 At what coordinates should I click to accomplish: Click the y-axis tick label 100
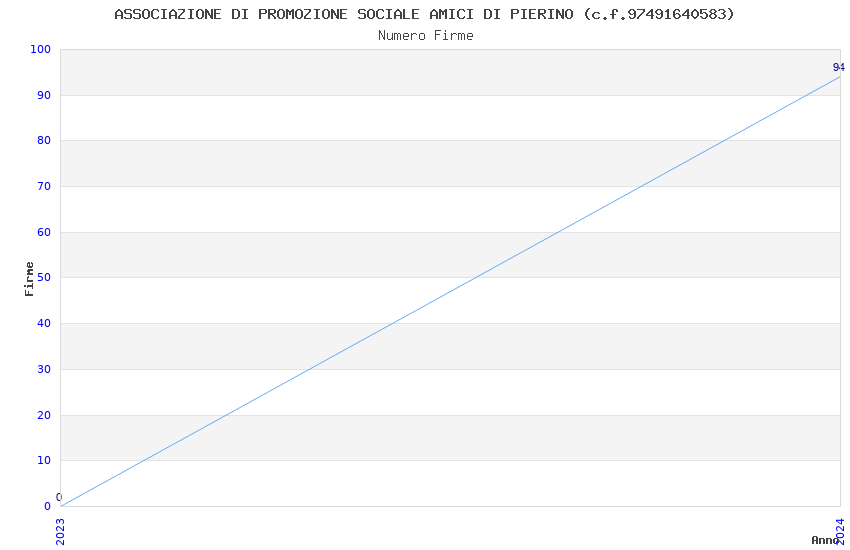pos(40,50)
